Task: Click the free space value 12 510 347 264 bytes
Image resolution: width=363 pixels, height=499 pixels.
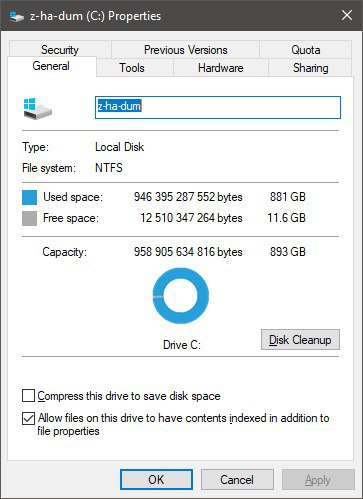Action: coord(191,218)
